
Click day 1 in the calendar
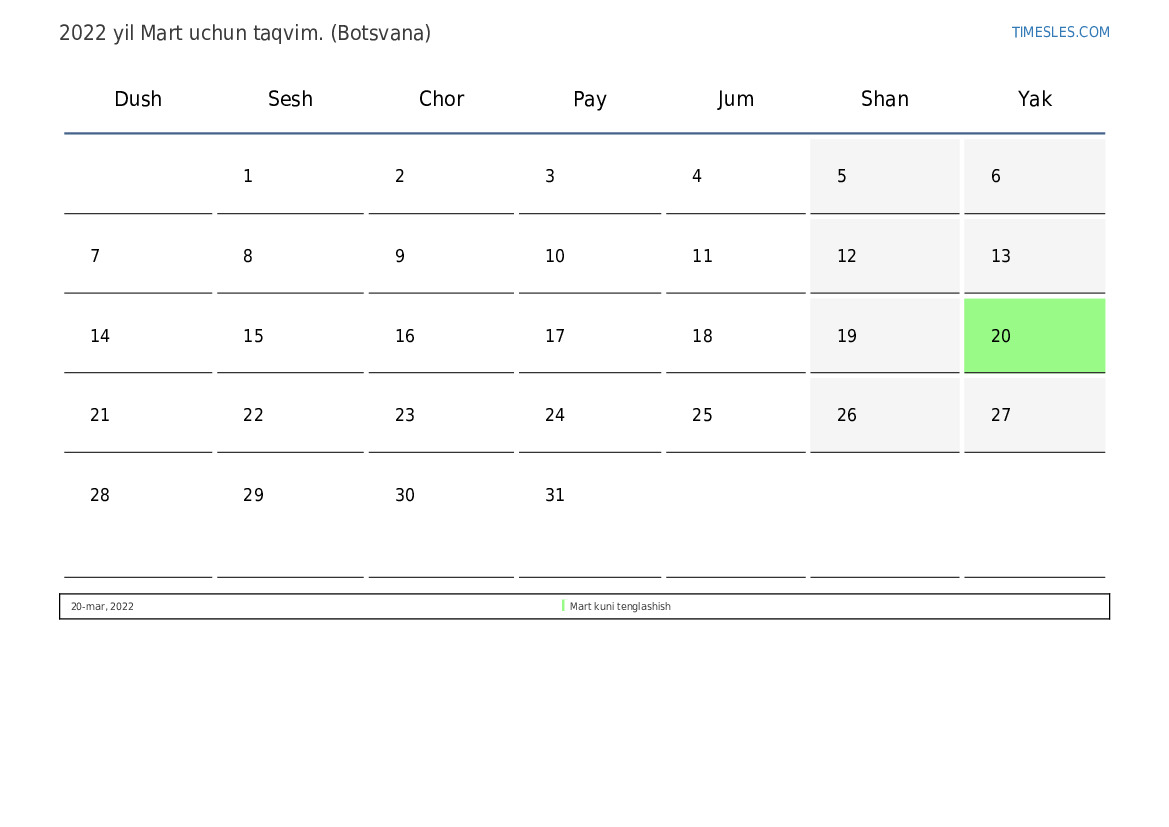(248, 177)
